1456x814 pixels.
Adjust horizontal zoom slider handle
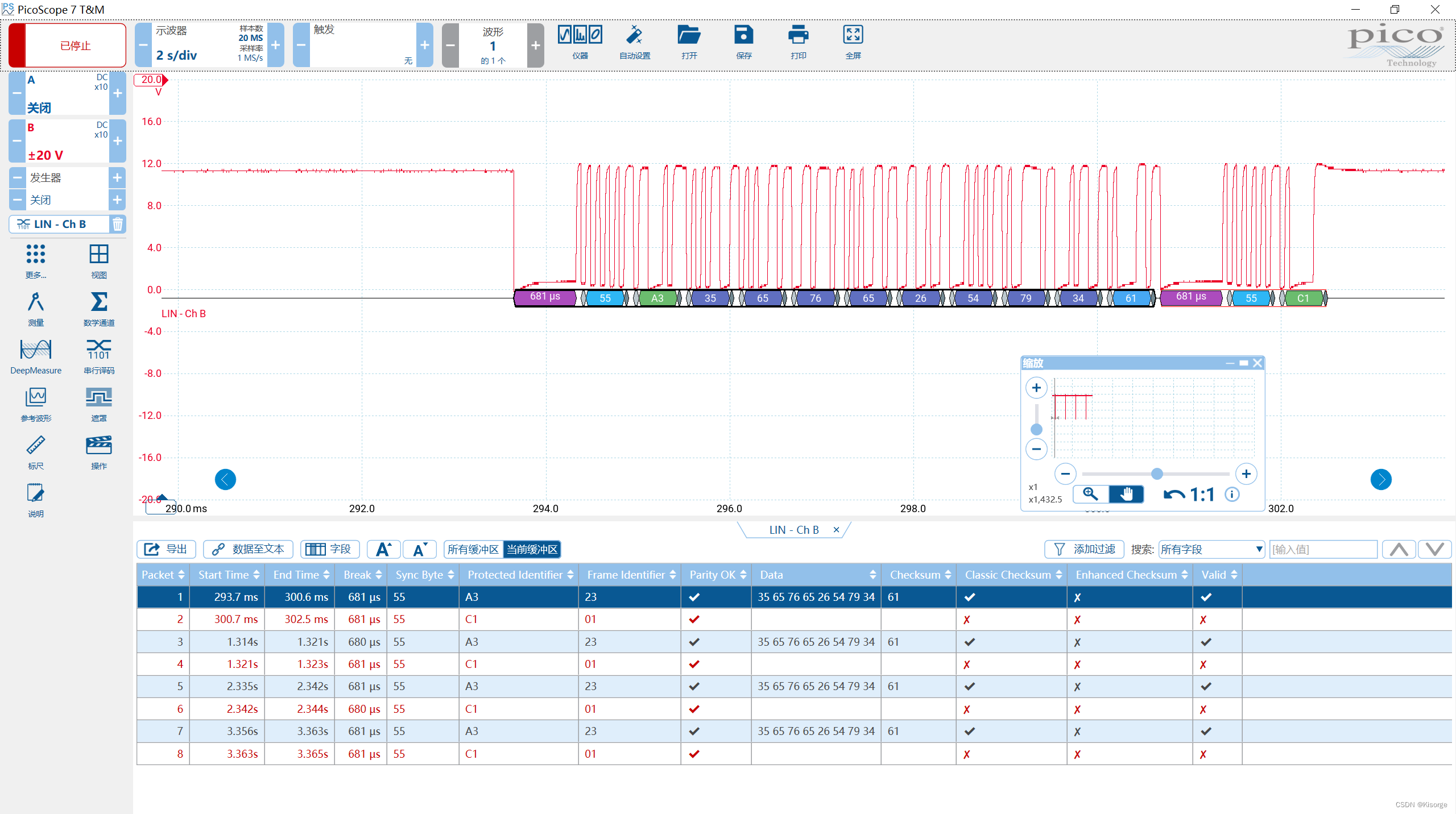tap(1157, 474)
